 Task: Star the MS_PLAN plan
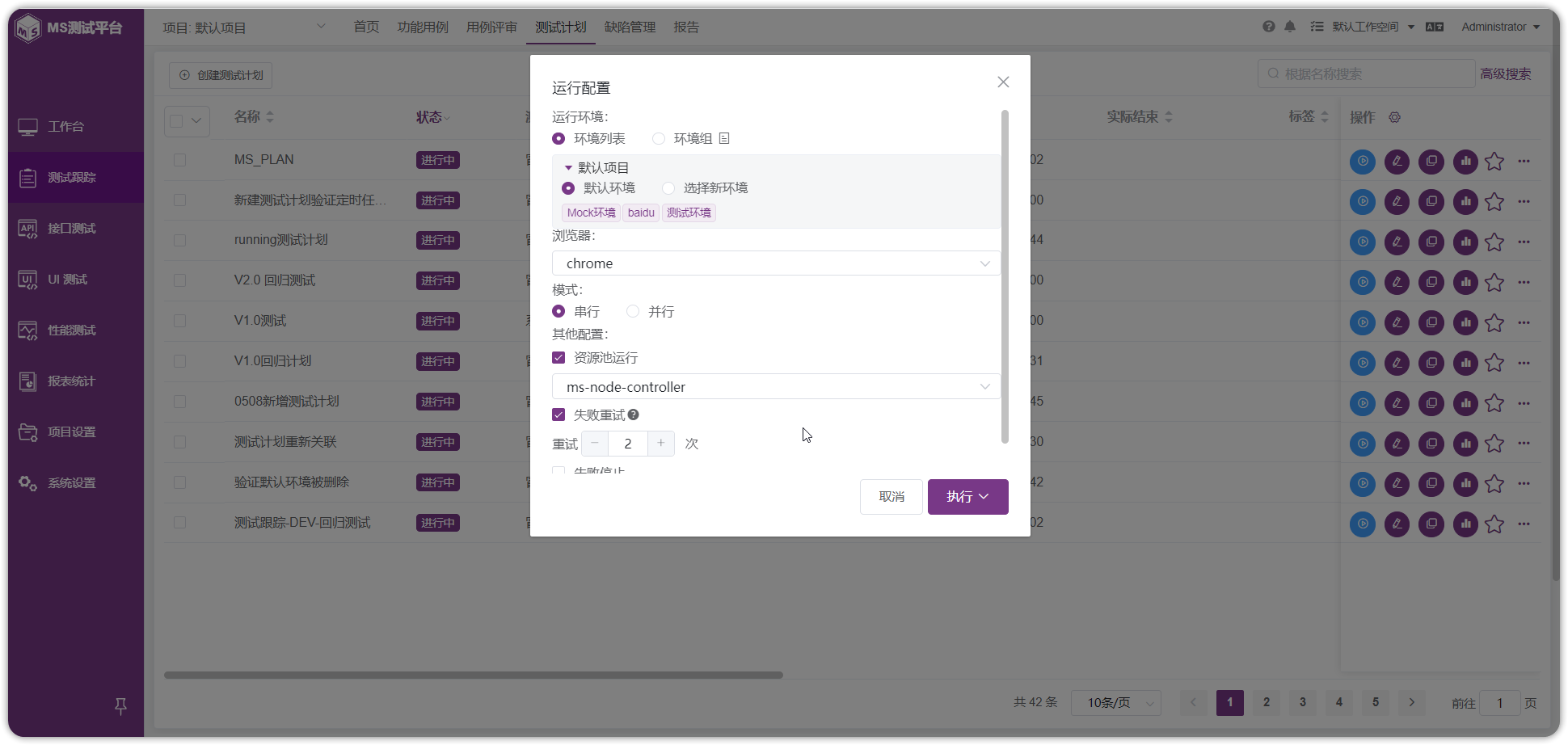coord(1494,161)
